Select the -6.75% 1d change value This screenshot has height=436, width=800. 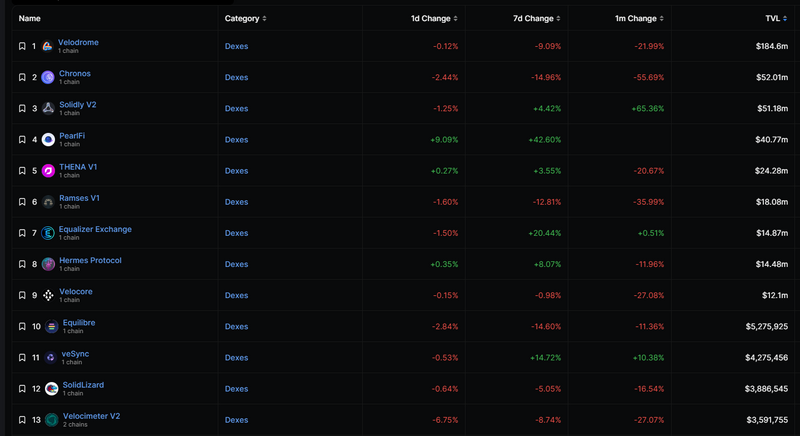coord(445,420)
